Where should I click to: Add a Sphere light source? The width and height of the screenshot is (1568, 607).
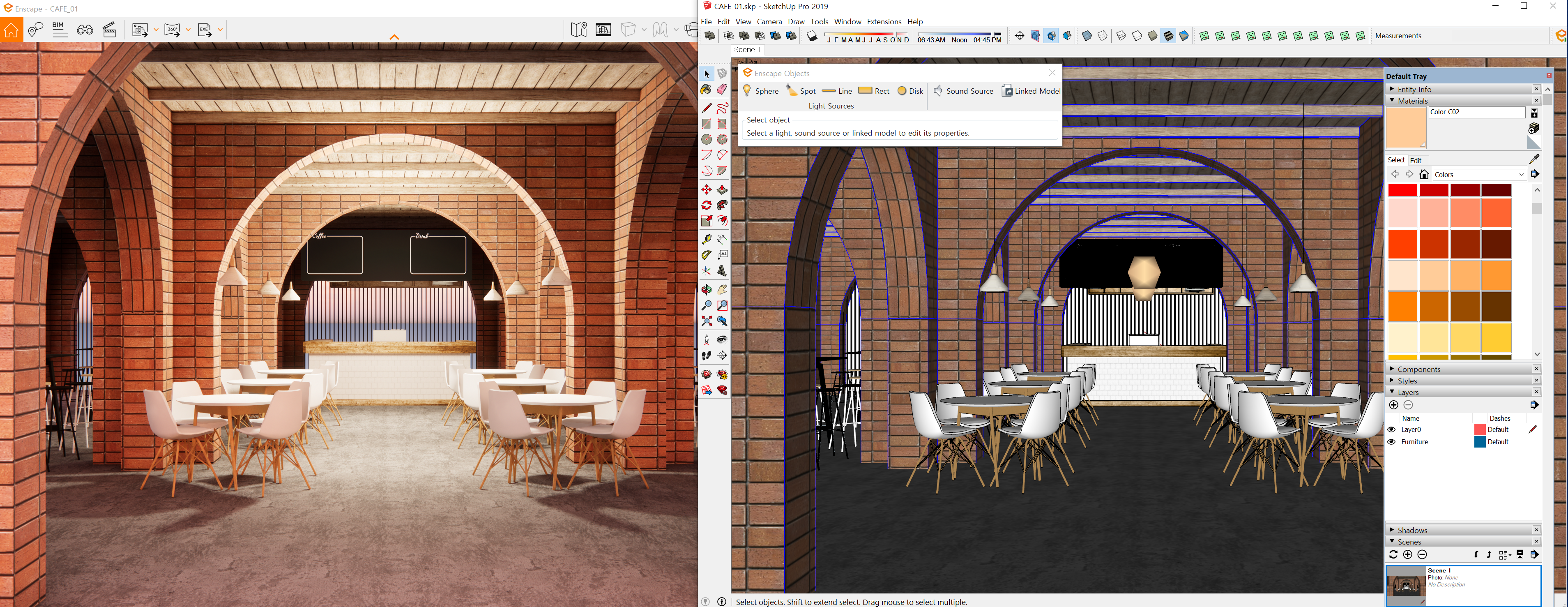760,91
